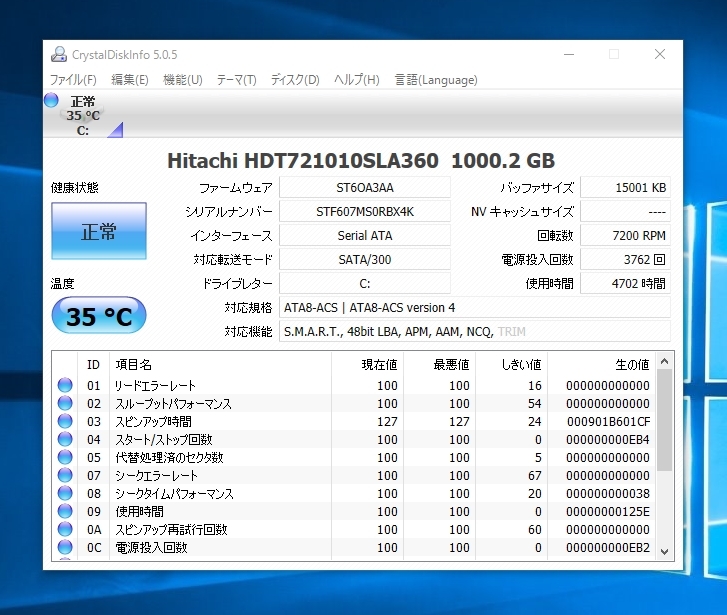727x615 pixels.
Task: Open the テーマ(T) menu
Action: 236,80
